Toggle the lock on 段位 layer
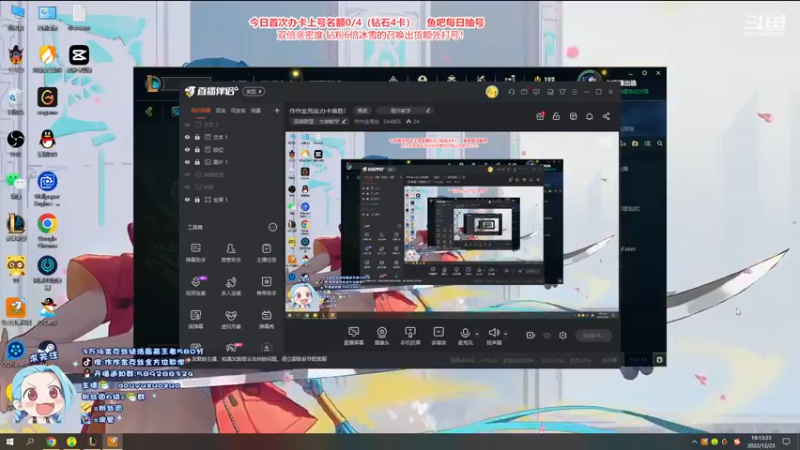Image resolution: width=800 pixels, height=450 pixels. (x=197, y=149)
